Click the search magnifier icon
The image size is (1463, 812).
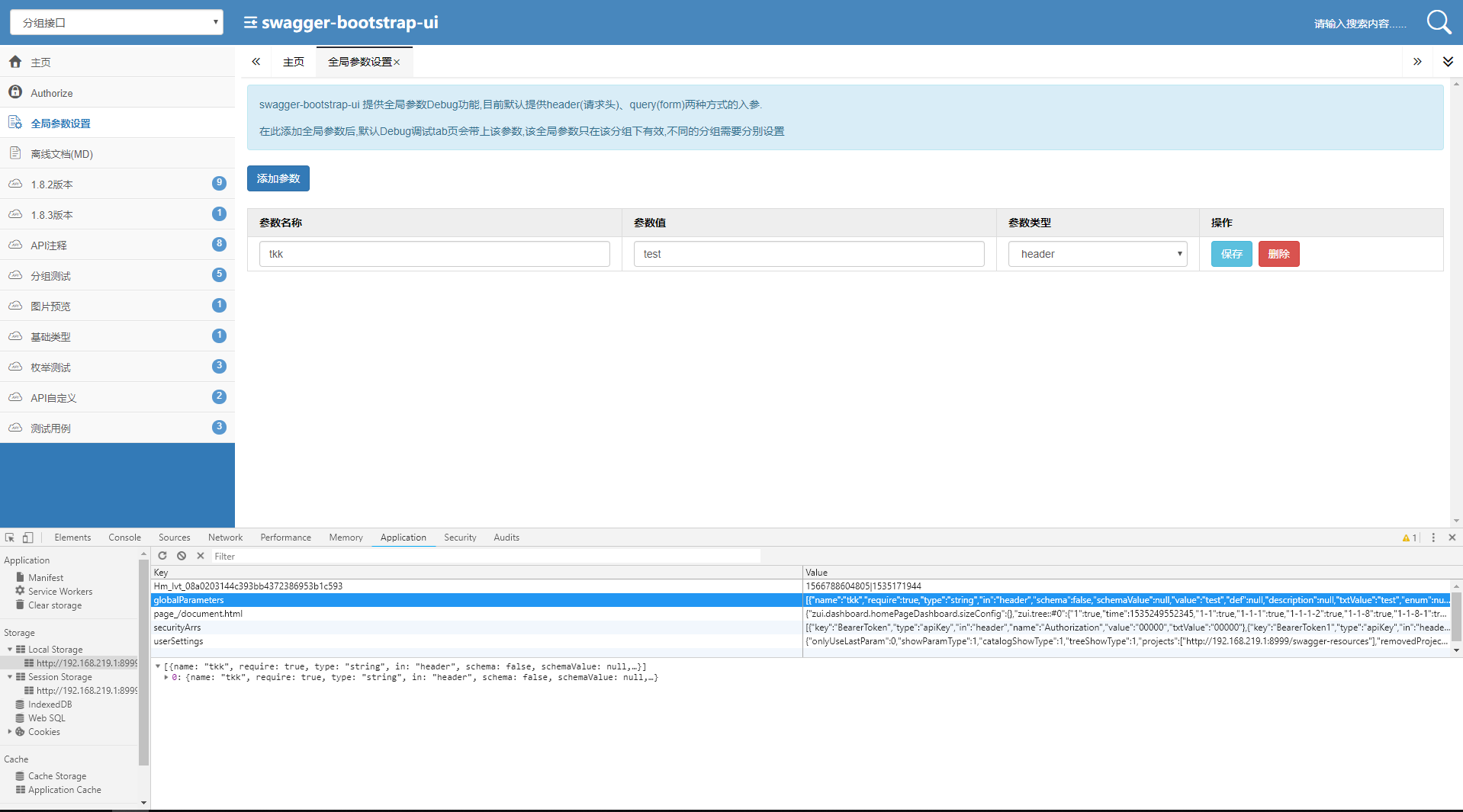(x=1439, y=22)
